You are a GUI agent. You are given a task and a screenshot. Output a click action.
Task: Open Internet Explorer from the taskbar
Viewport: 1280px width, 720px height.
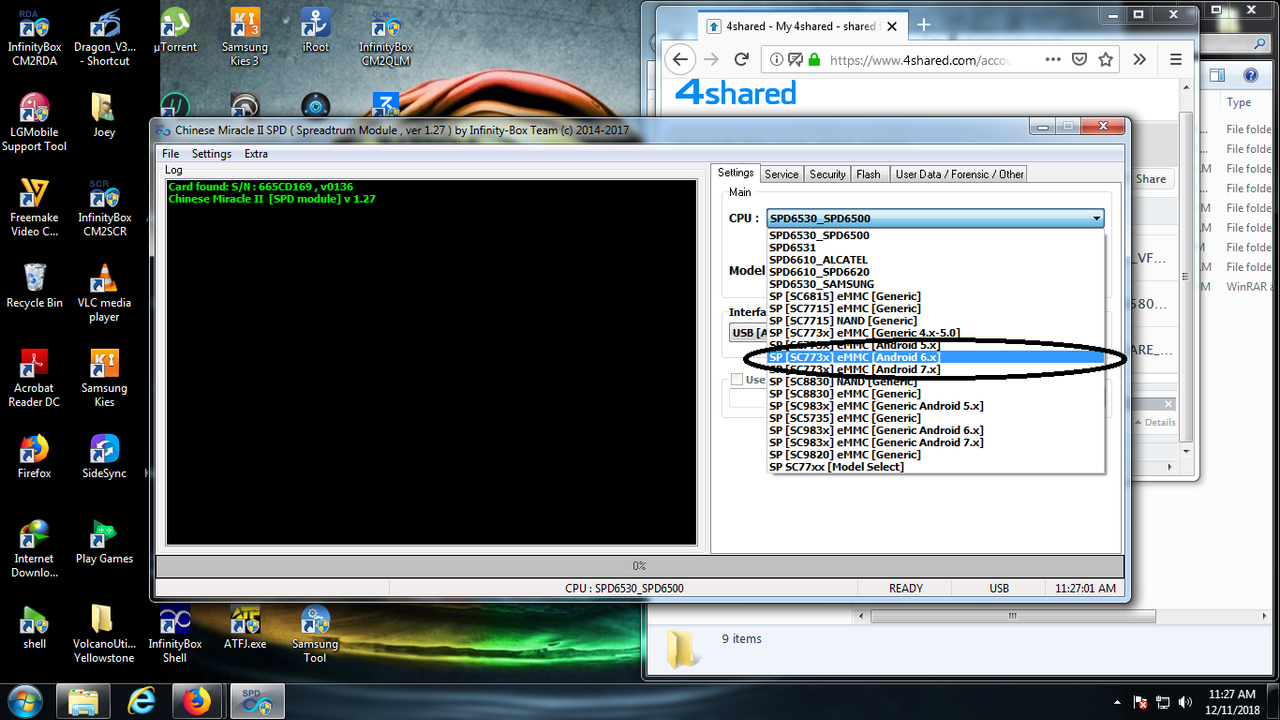pos(143,702)
